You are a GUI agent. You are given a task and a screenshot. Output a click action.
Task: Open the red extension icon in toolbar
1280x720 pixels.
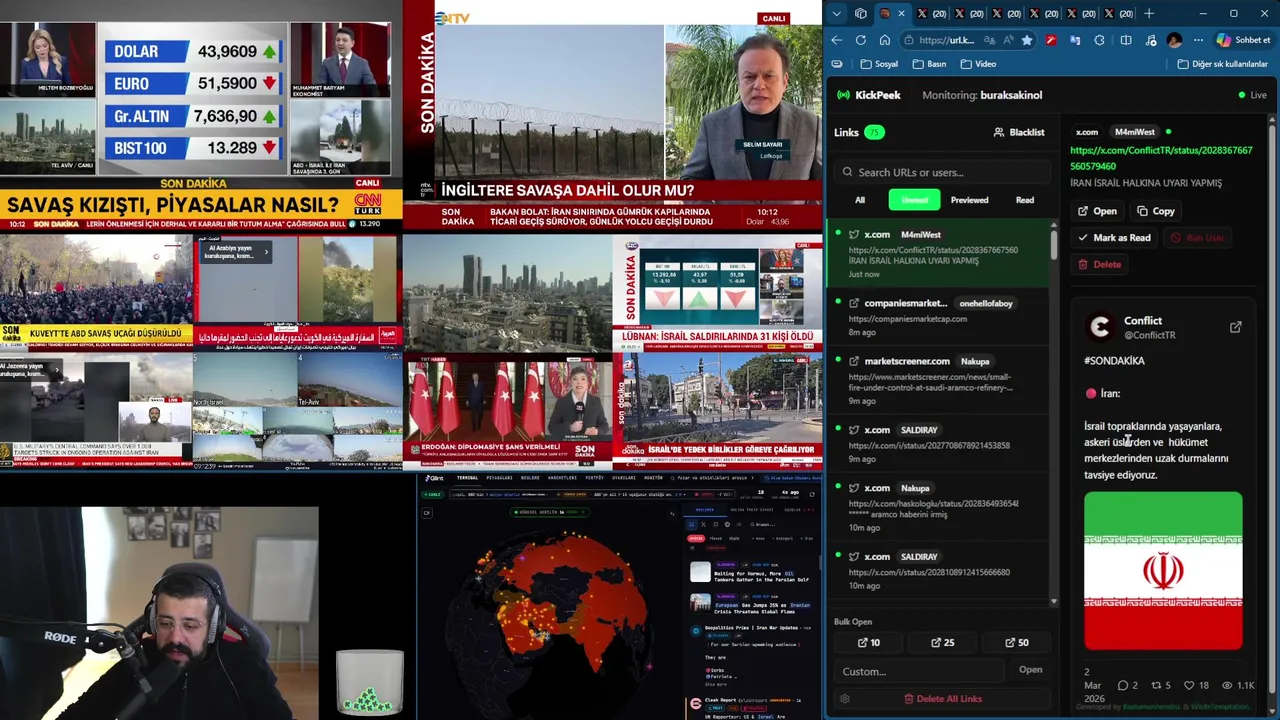click(x=1050, y=40)
